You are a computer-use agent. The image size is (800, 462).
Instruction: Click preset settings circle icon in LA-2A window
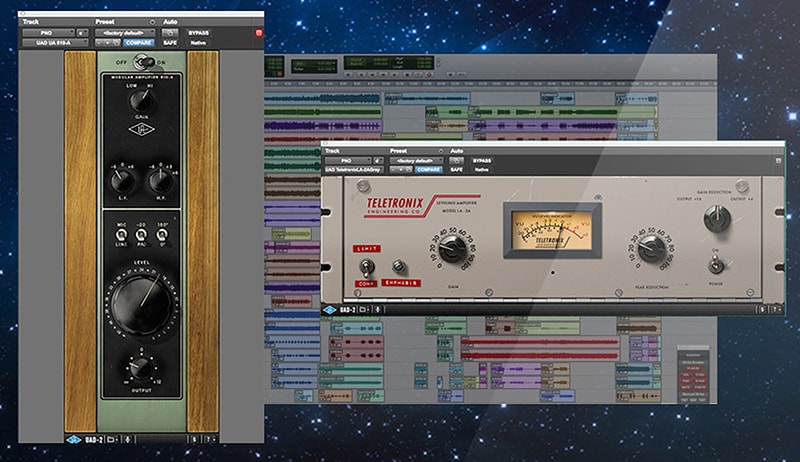pos(441,151)
